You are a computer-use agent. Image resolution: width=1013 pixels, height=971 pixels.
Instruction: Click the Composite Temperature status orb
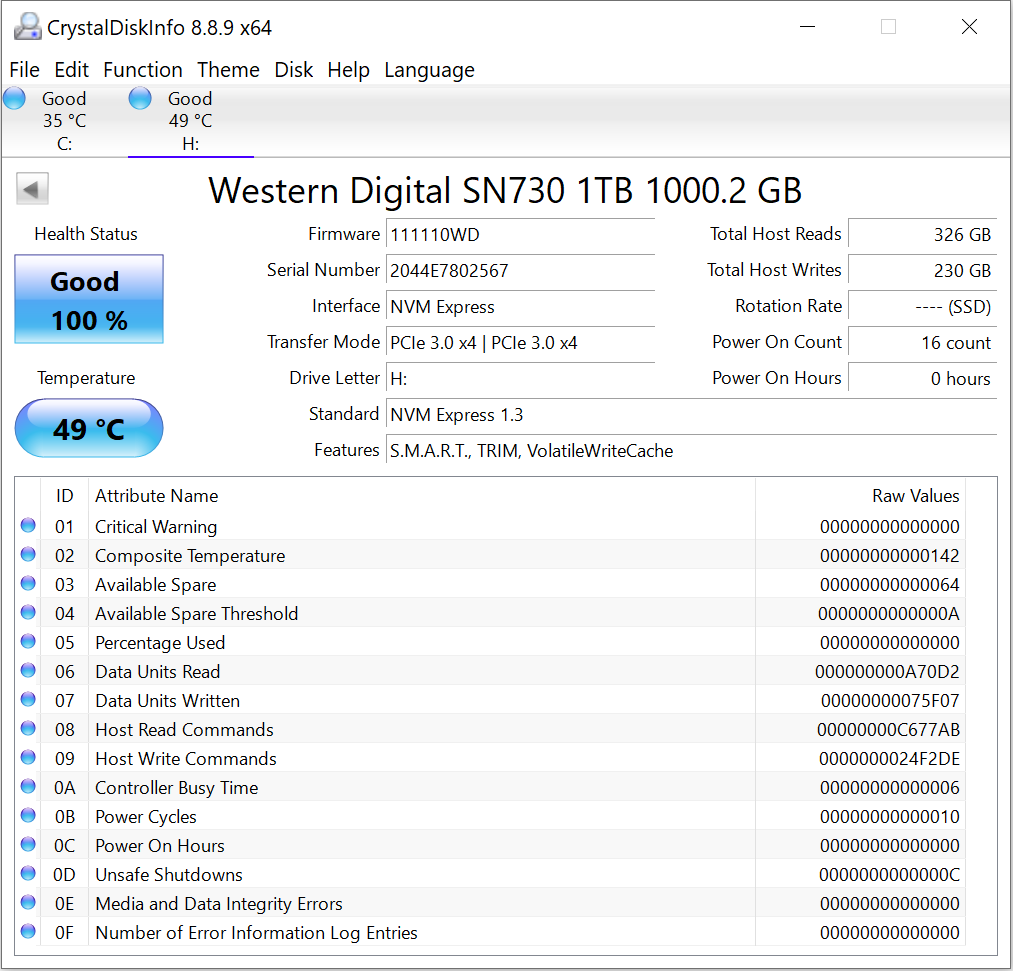tap(28, 555)
